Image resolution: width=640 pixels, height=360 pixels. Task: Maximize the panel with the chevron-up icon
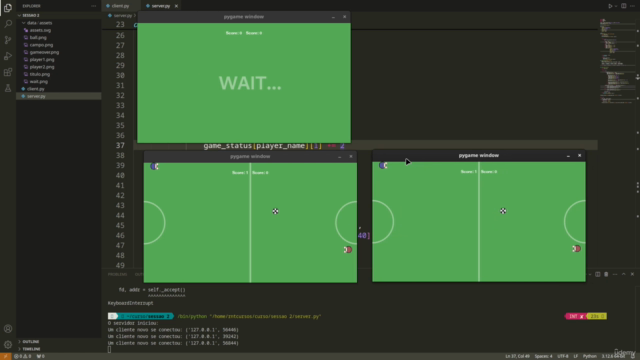click(624, 274)
